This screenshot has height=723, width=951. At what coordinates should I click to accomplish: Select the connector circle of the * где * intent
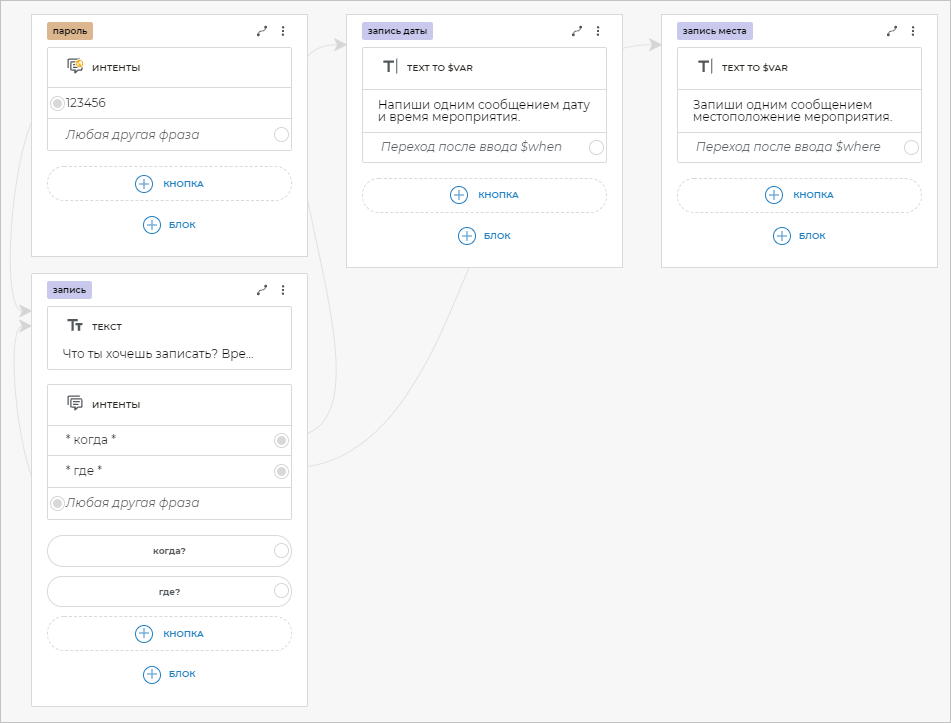click(x=282, y=471)
